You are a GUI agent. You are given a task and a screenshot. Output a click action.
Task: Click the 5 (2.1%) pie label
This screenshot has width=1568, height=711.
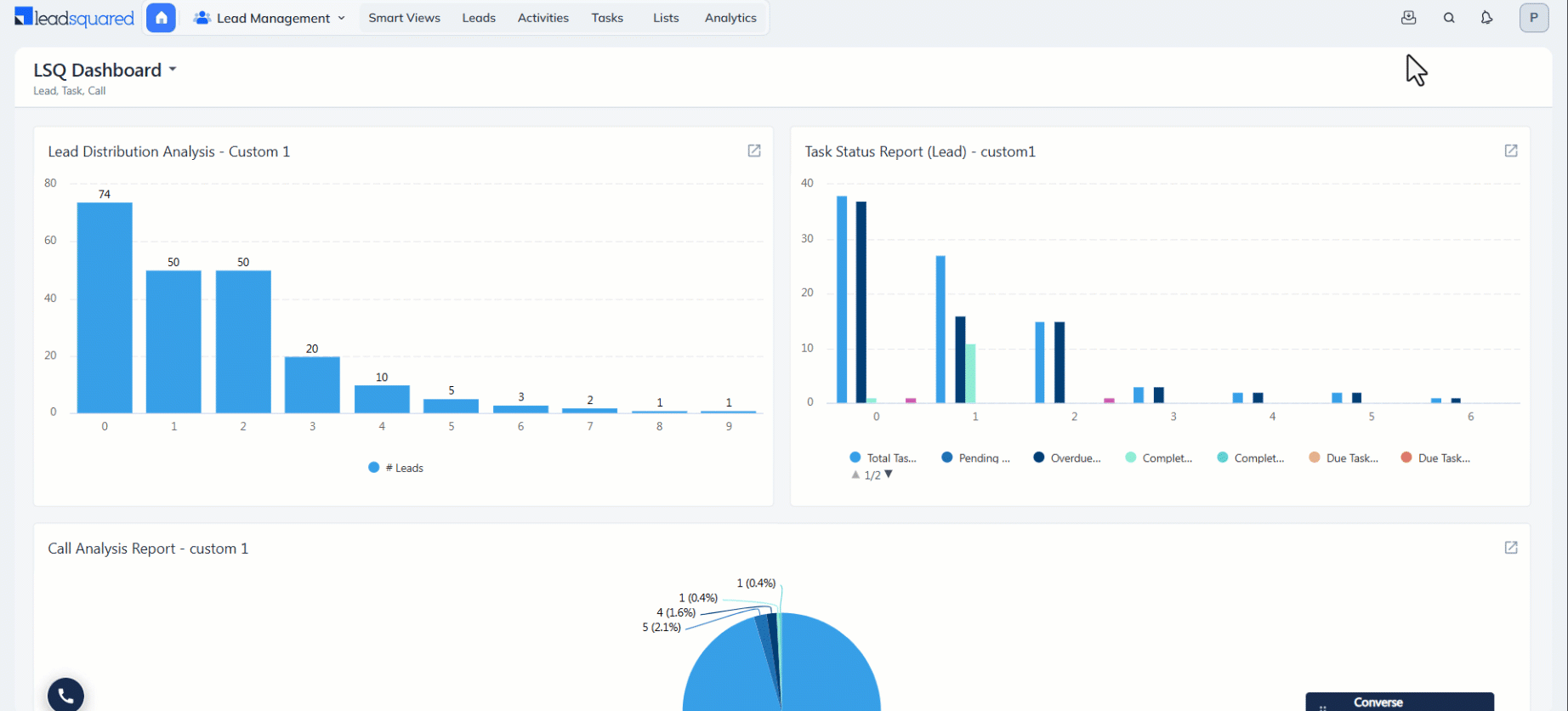662,628
